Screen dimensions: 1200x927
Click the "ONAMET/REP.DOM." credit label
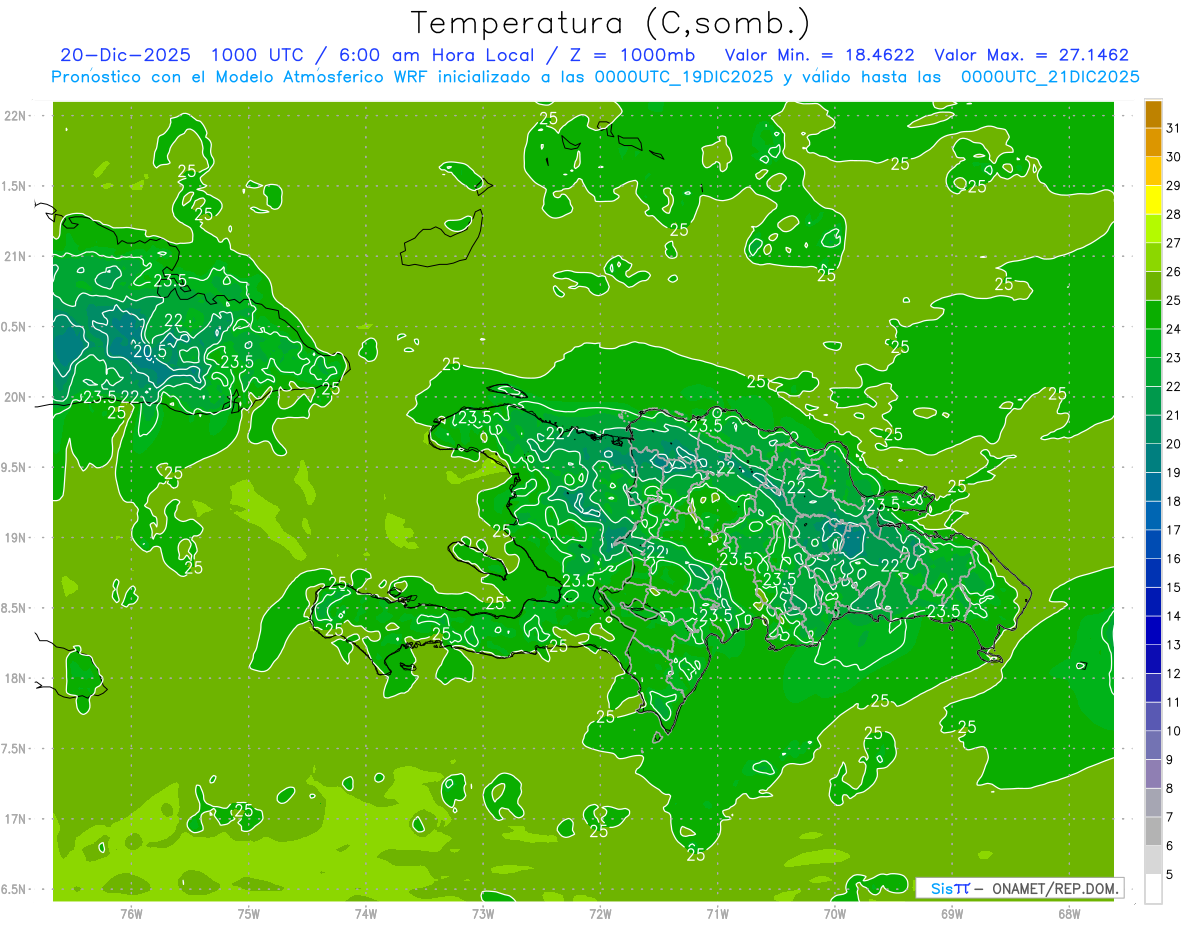[x=1056, y=888]
